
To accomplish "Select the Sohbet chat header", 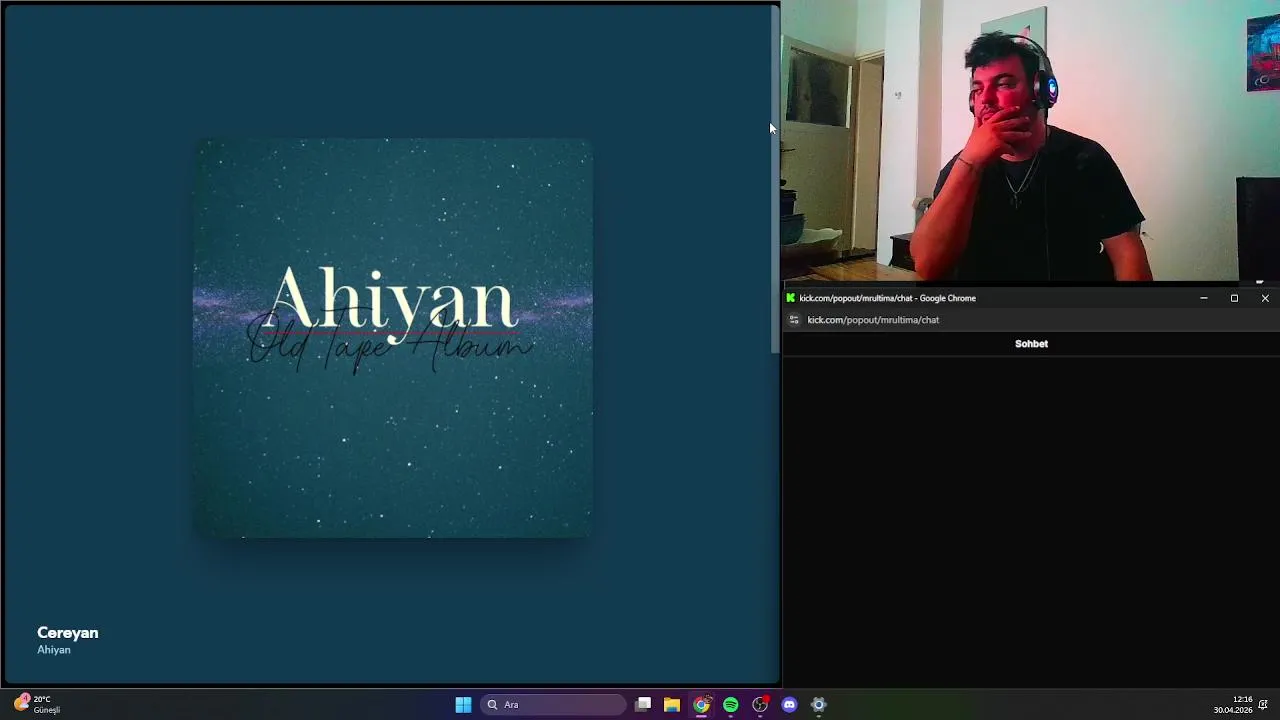I will tap(1031, 344).
